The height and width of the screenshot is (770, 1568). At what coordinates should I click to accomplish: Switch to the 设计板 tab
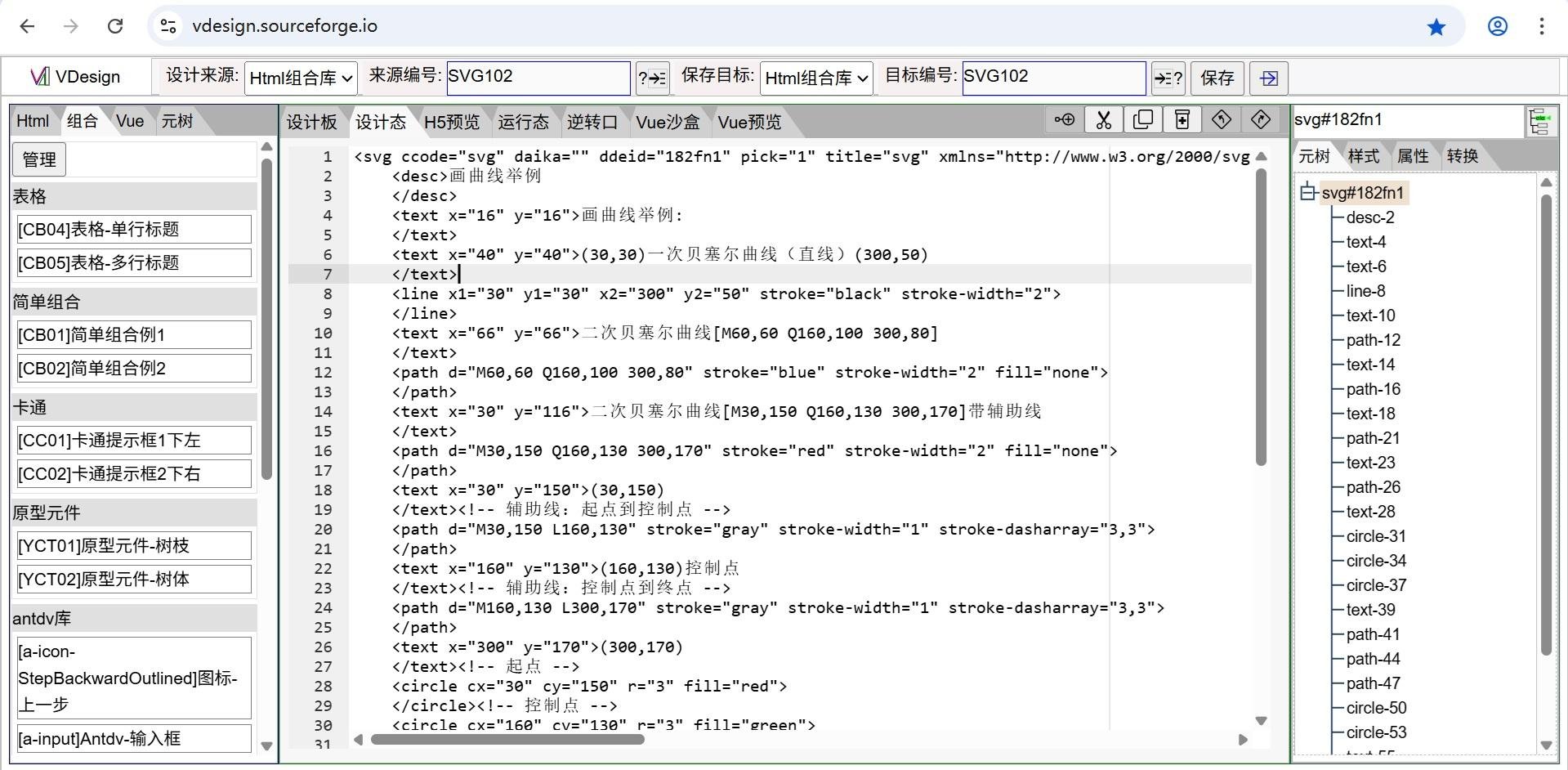point(311,122)
